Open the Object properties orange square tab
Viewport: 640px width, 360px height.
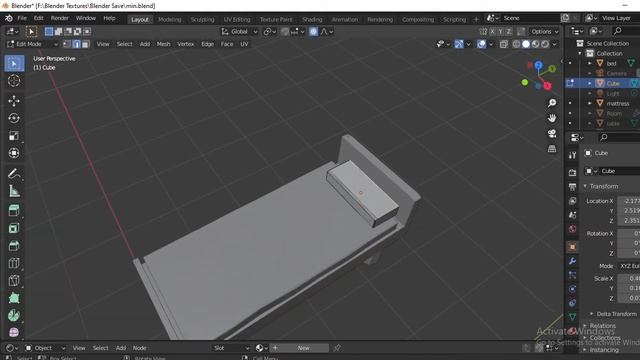[x=572, y=247]
